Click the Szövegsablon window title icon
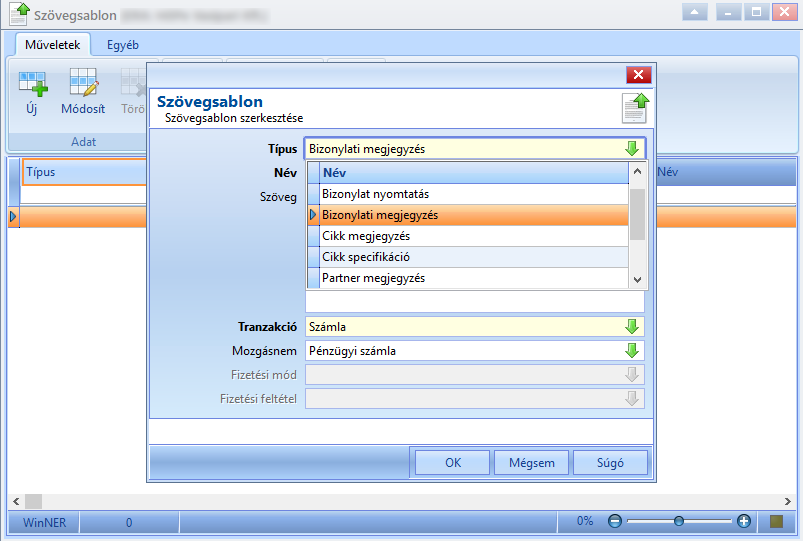The image size is (803, 541). click(x=19, y=14)
